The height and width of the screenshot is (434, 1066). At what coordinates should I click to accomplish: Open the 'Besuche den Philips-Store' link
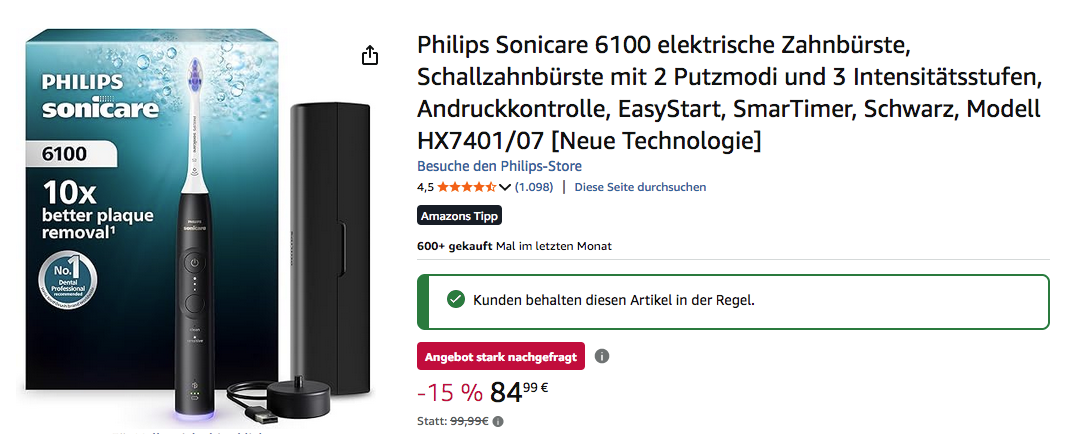(x=499, y=166)
